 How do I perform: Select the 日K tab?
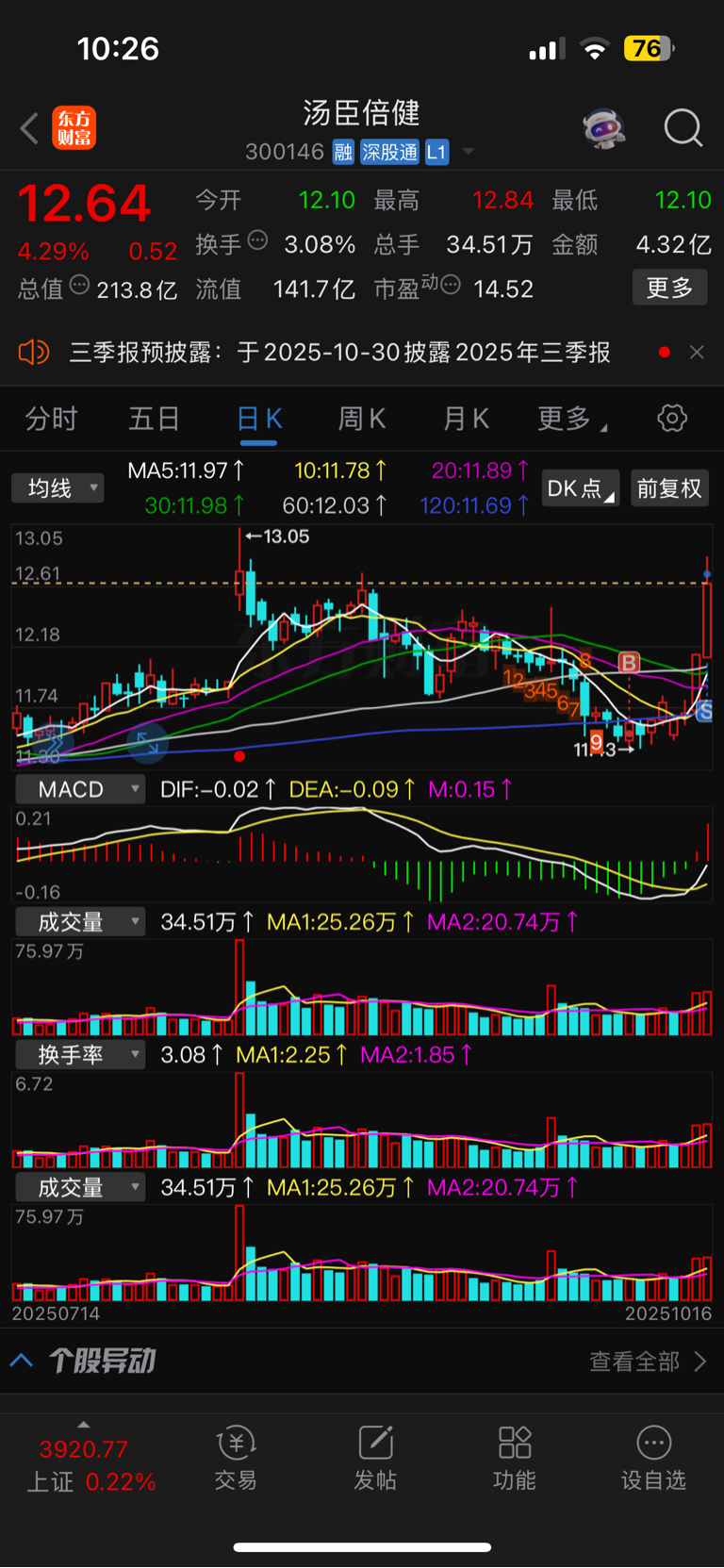tap(258, 419)
